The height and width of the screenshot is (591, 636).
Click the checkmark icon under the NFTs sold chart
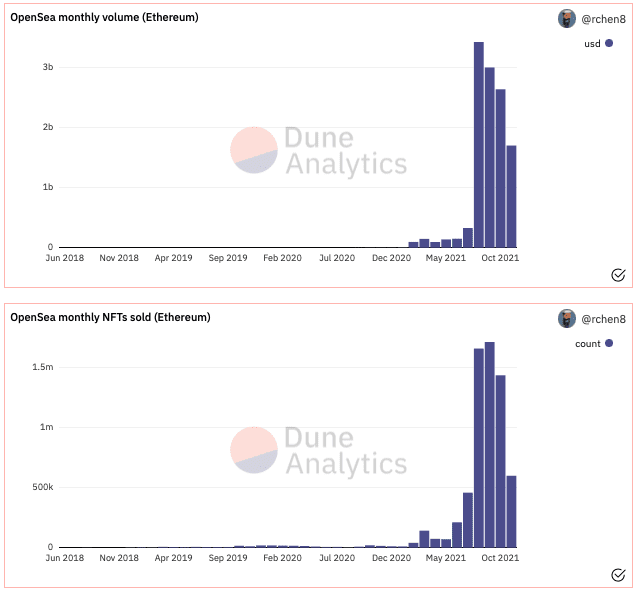(617, 574)
